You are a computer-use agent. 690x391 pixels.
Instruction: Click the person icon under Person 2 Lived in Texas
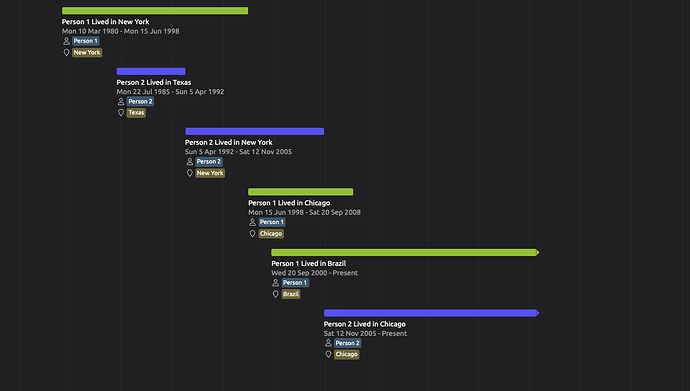tap(121, 102)
